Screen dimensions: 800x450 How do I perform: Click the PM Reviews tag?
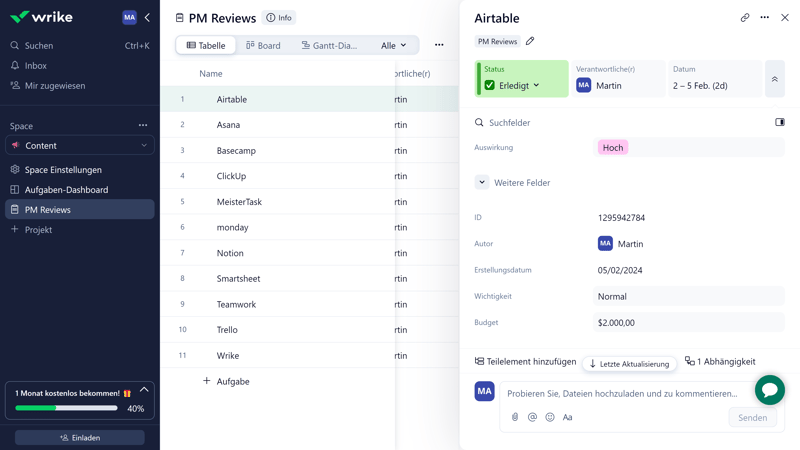pyautogui.click(x=497, y=41)
